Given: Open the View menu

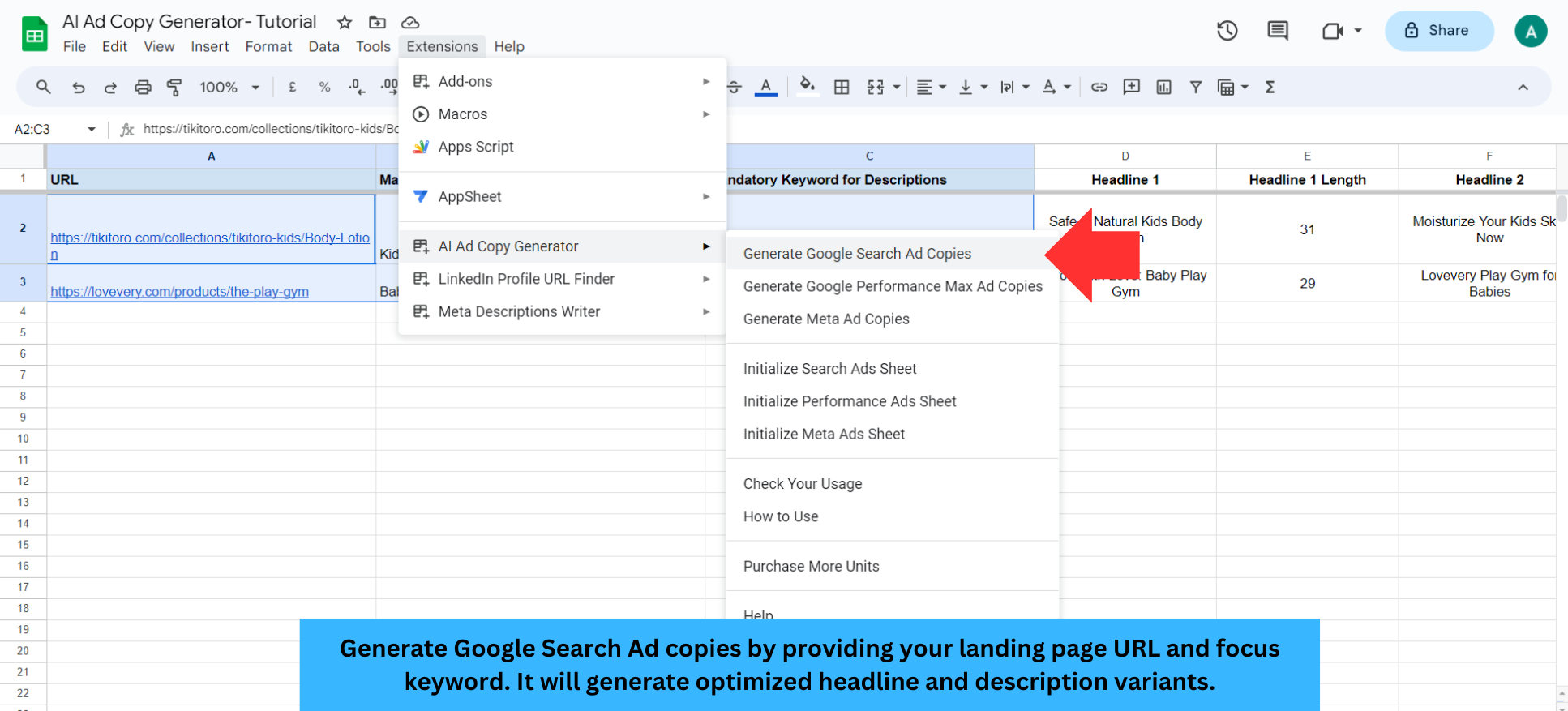Looking at the screenshot, I should coord(159,46).
